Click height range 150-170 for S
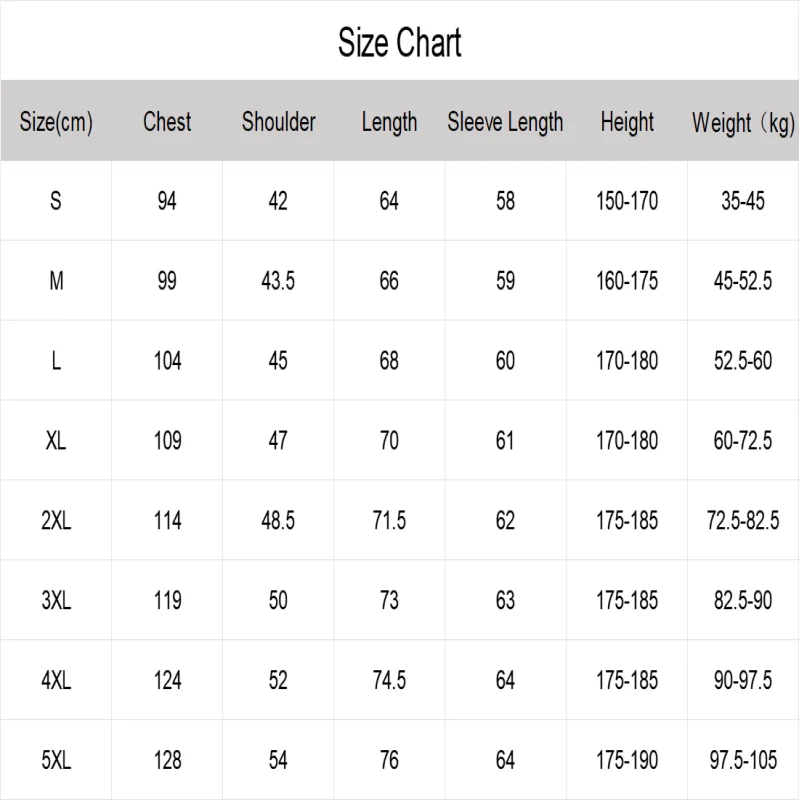Image resolution: width=800 pixels, height=800 pixels. point(627,201)
